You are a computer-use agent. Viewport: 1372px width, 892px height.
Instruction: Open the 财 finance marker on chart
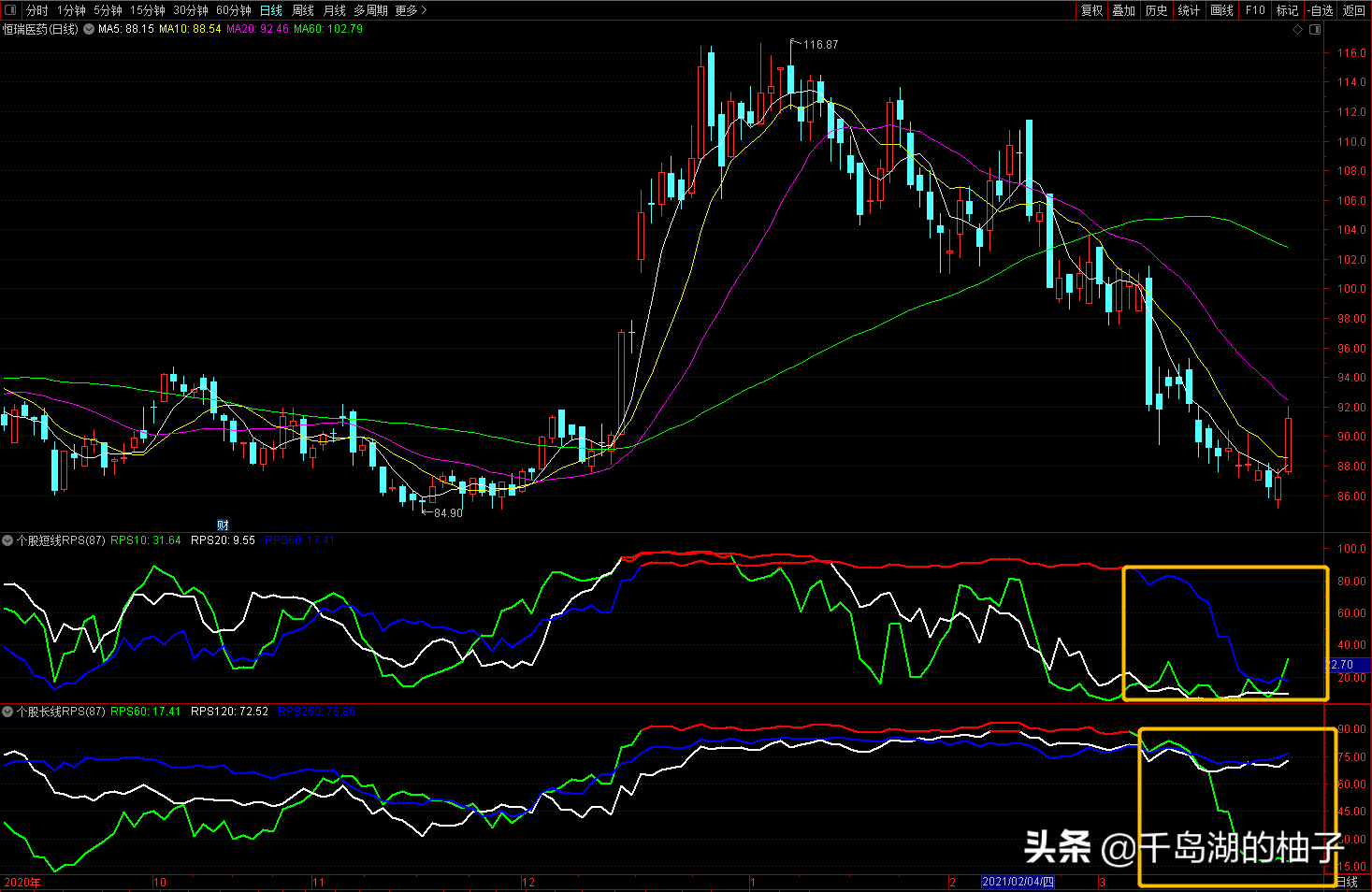tap(223, 525)
